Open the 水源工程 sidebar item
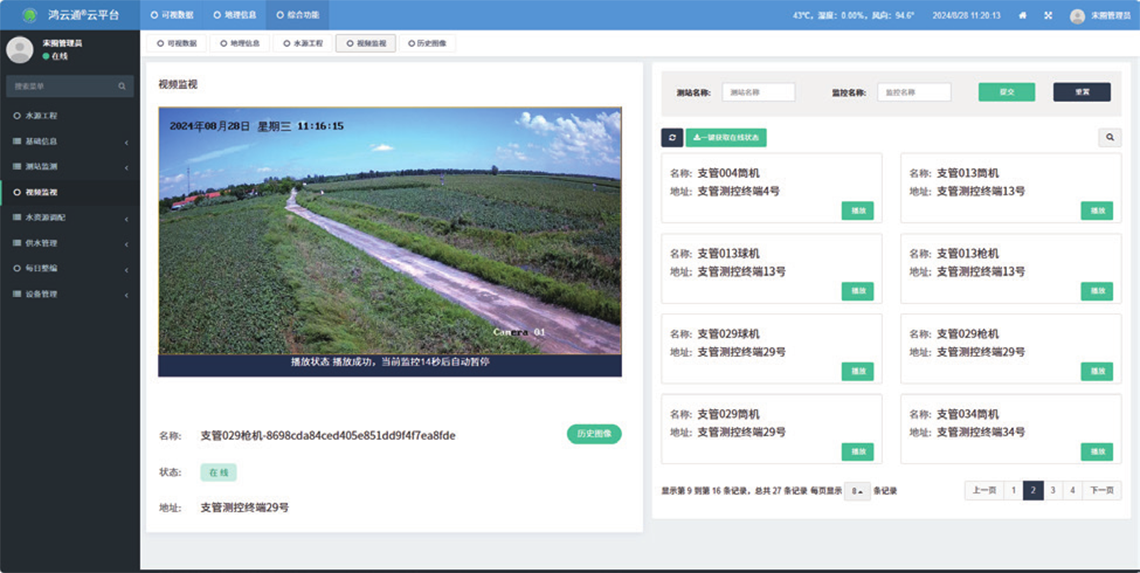The height and width of the screenshot is (573, 1140). pos(68,116)
